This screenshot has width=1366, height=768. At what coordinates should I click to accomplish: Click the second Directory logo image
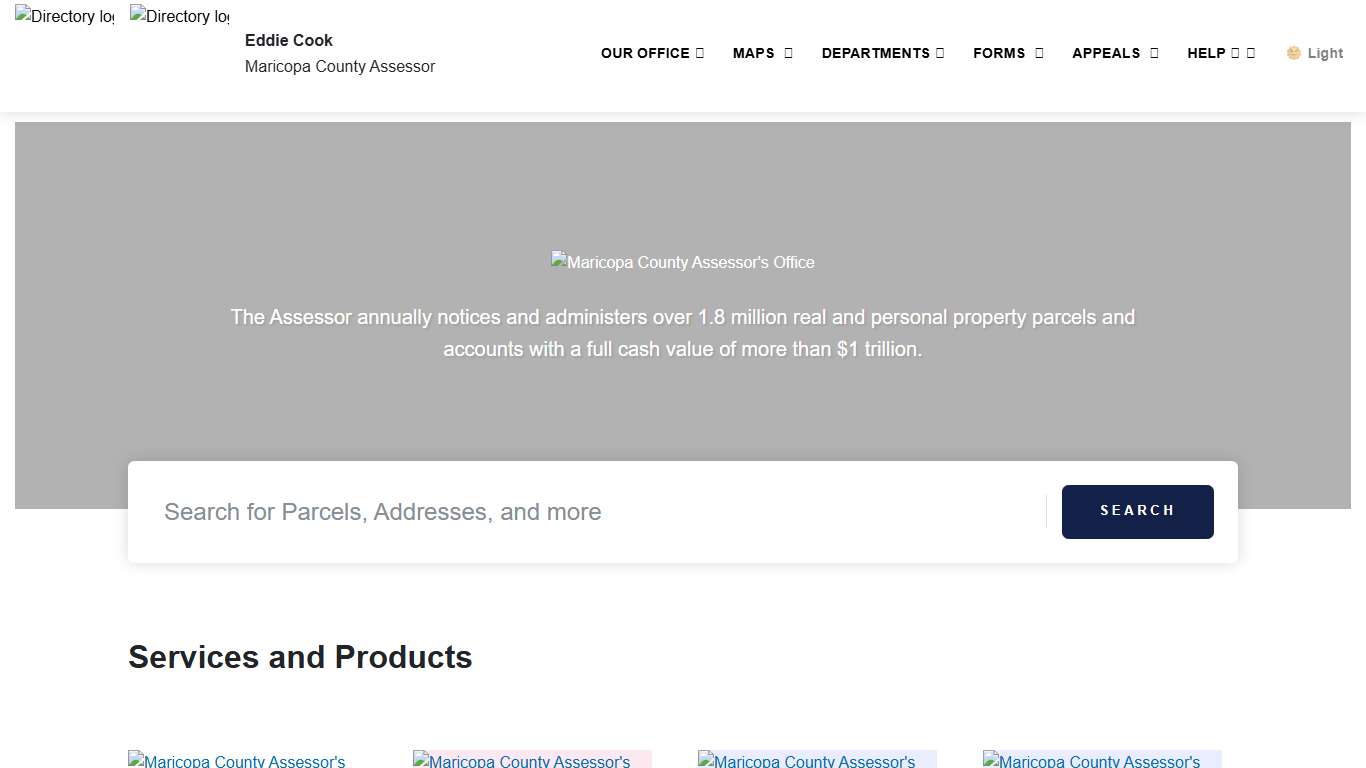pos(179,17)
